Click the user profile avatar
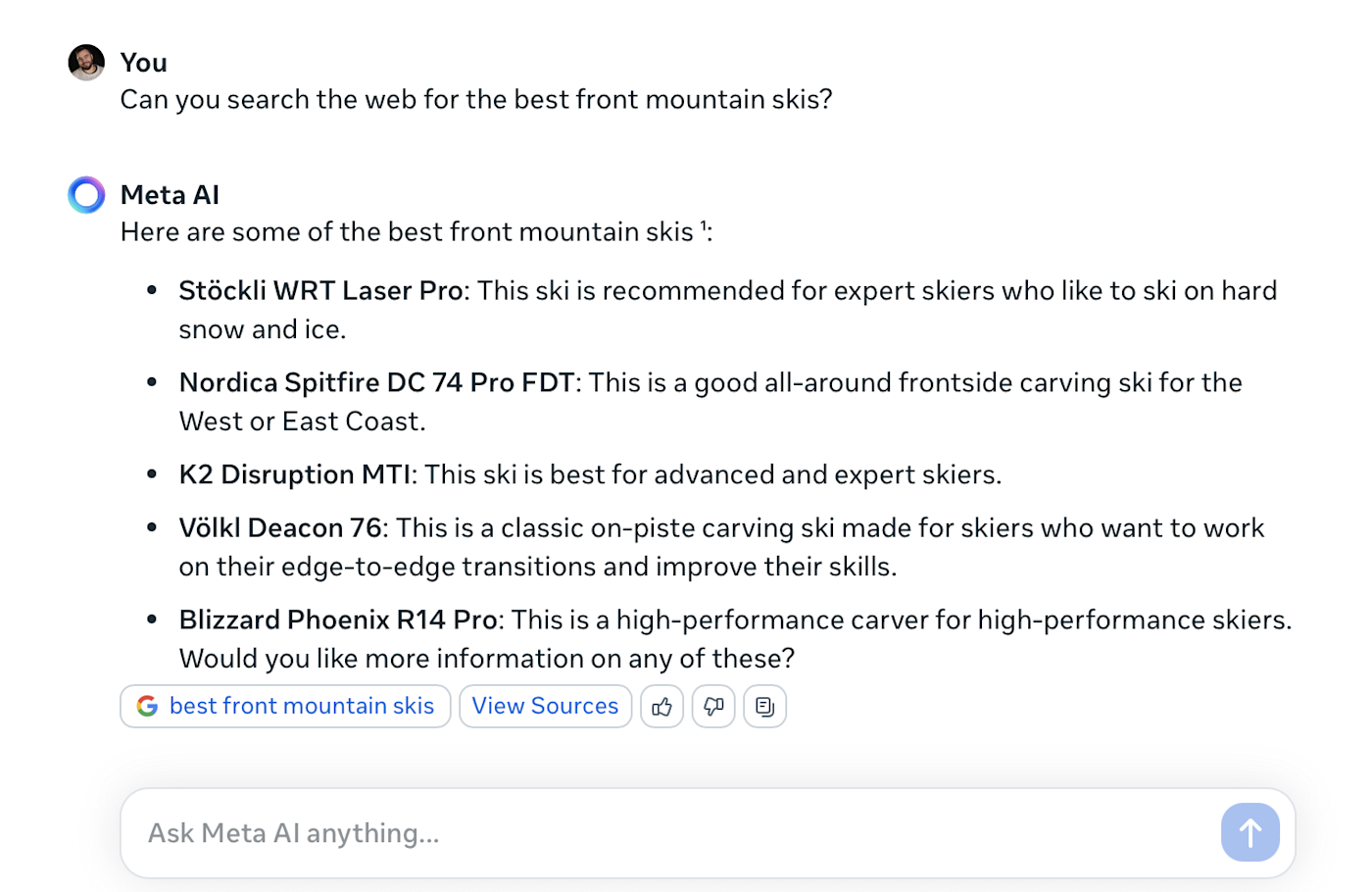1372x892 pixels. (86, 63)
